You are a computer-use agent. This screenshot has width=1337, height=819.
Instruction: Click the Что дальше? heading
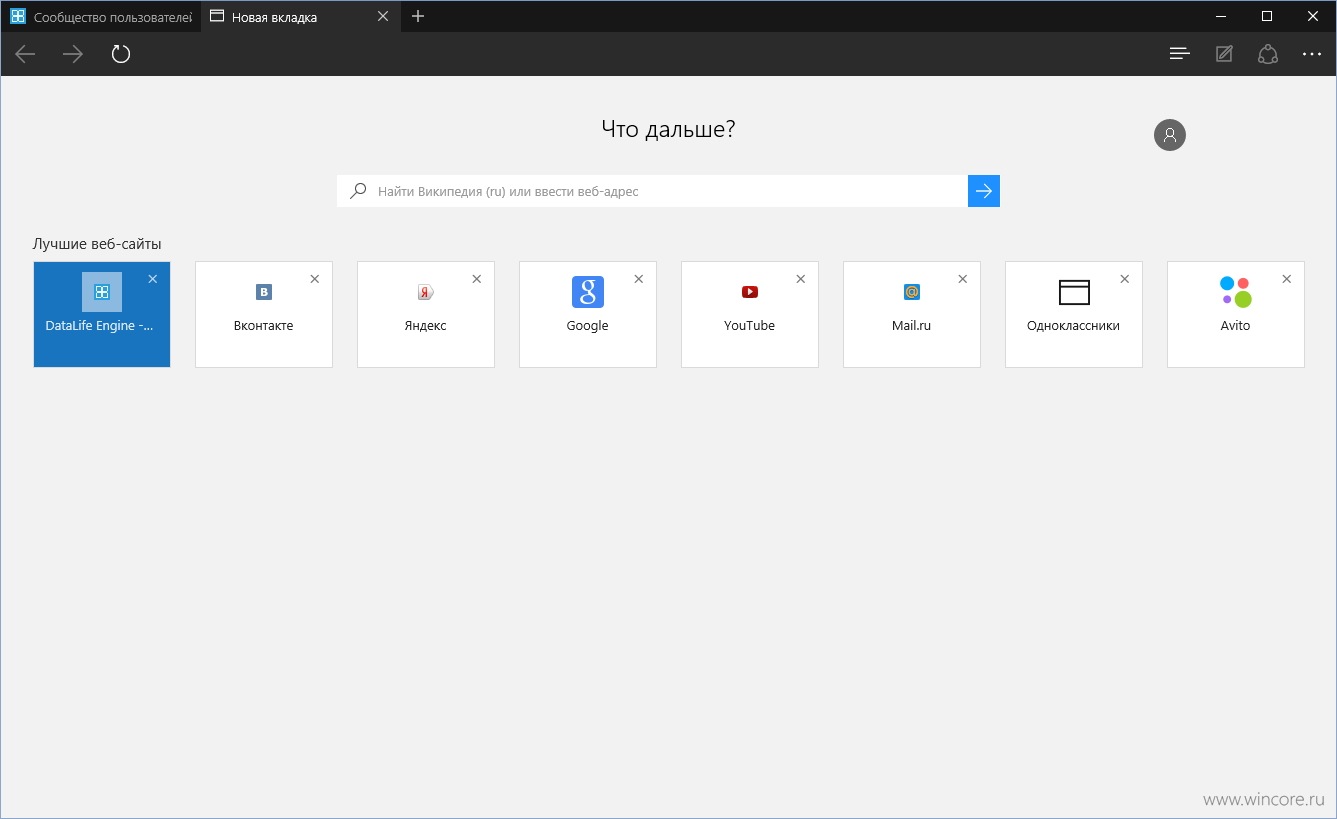668,129
